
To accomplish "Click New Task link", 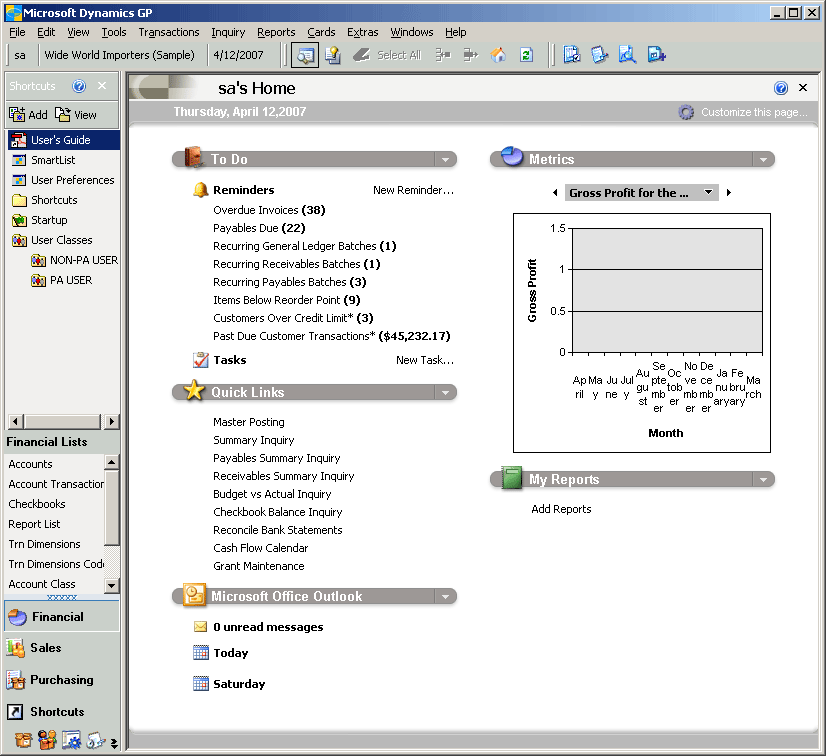I will (425, 360).
